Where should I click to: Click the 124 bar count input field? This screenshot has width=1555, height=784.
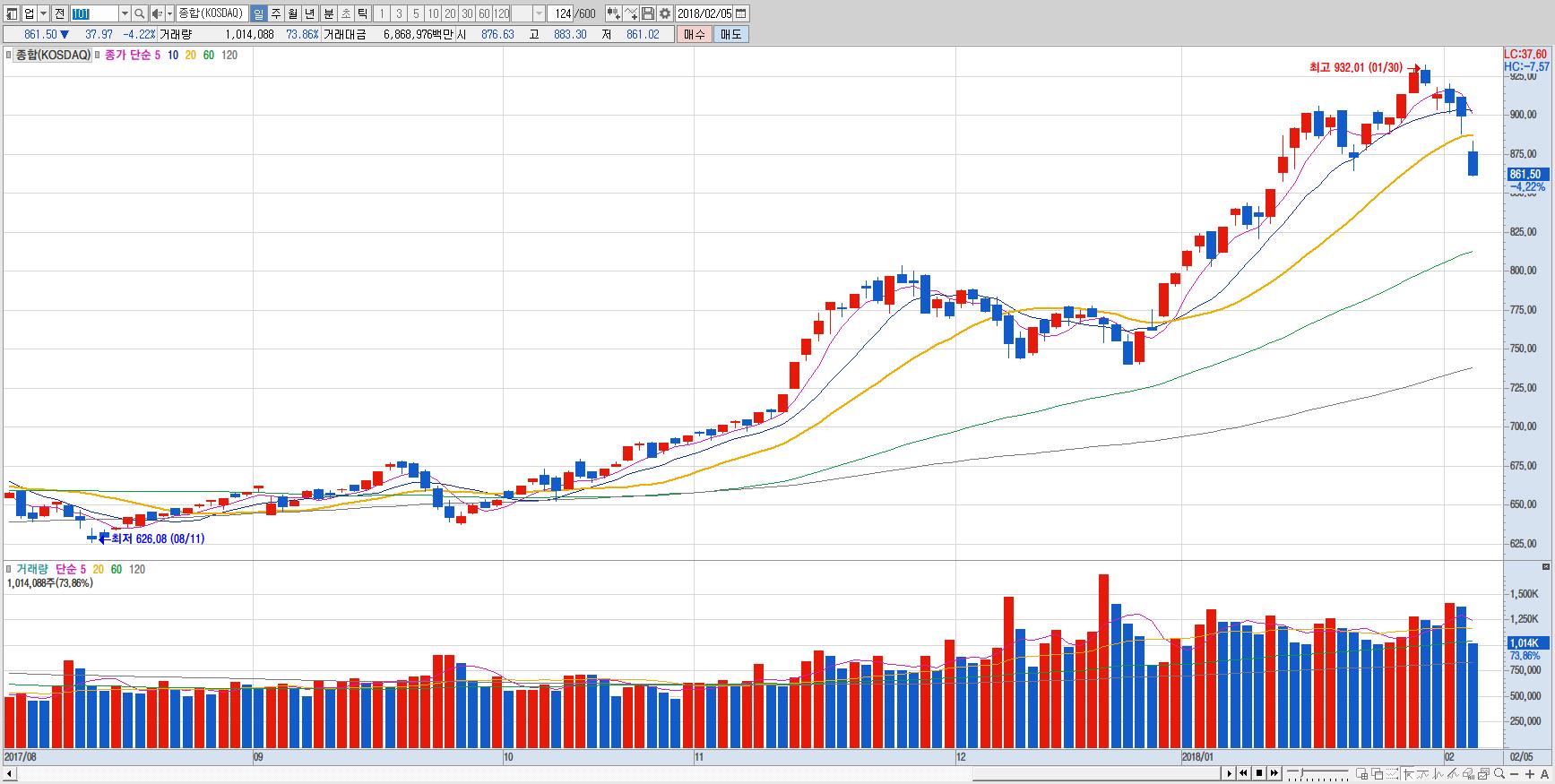click(562, 13)
